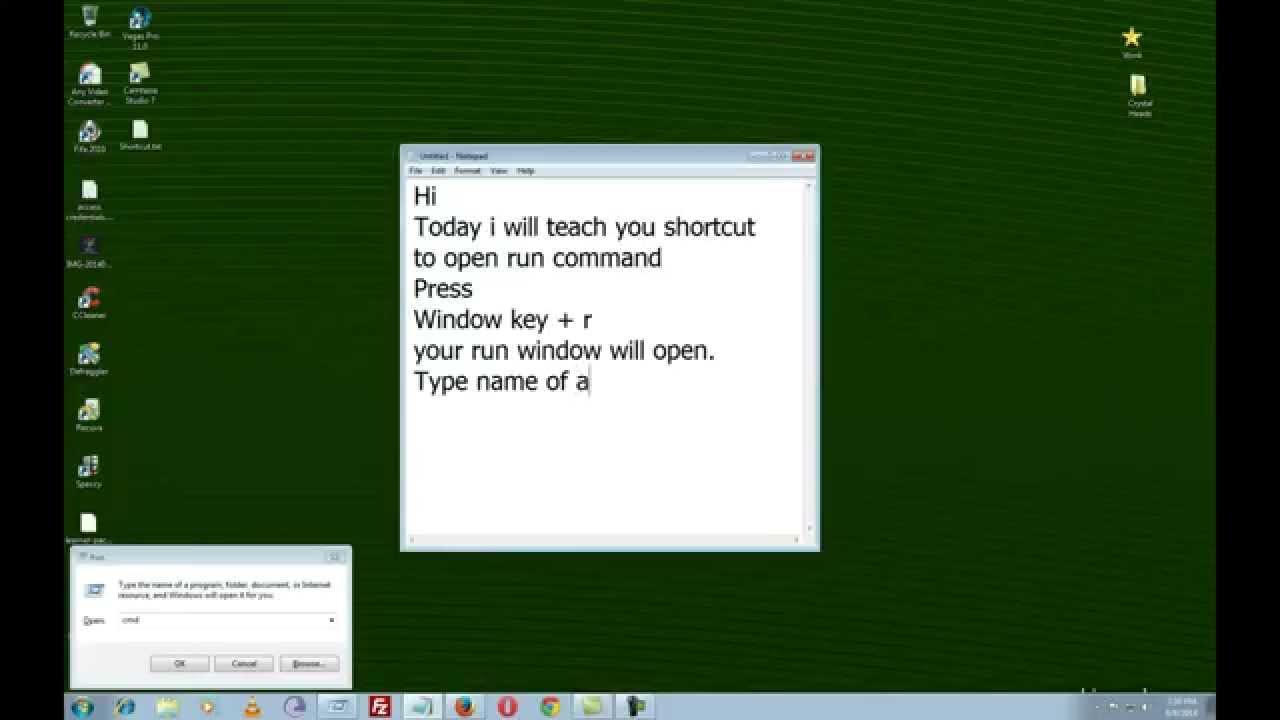Open the Recuva desktop shortcut
Viewport: 1280px width, 720px height.
coord(89,415)
